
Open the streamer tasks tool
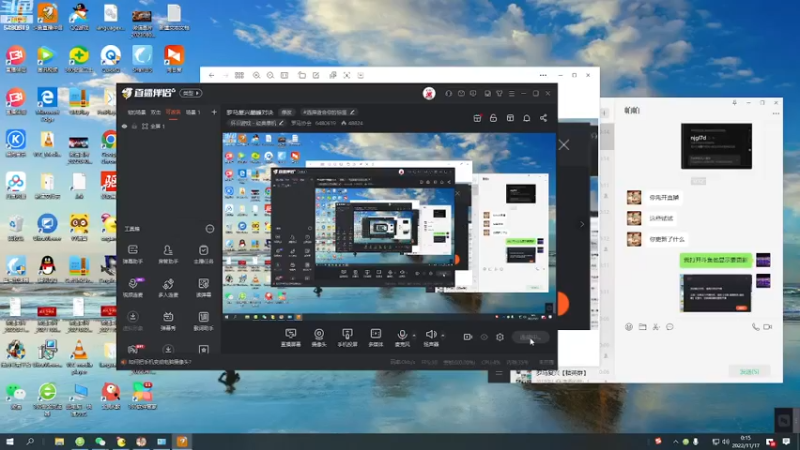point(204,254)
